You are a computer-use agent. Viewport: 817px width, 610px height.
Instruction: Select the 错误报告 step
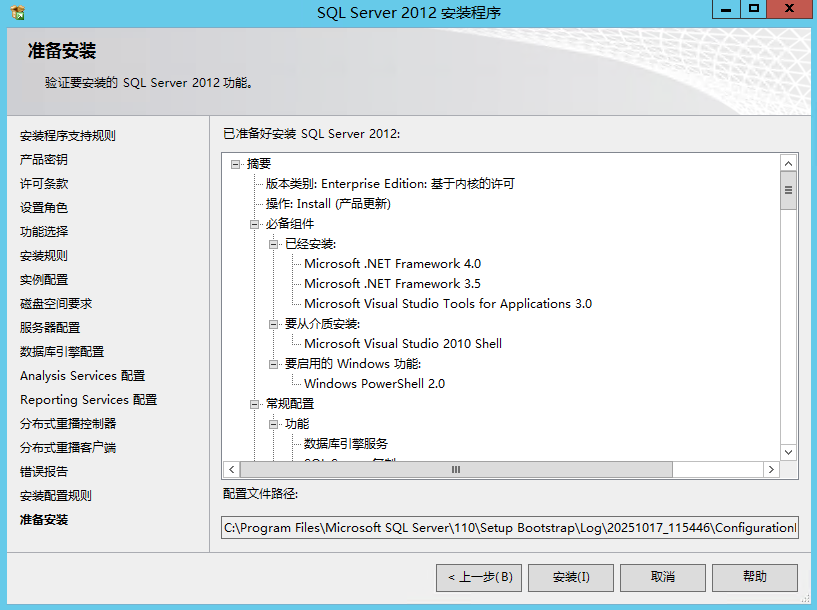pyautogui.click(x=44, y=471)
